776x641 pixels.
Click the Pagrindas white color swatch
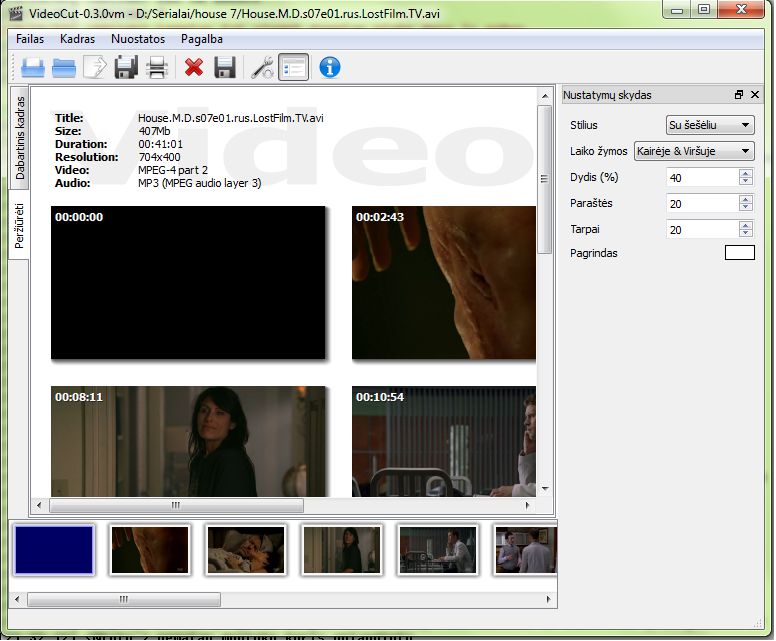click(x=739, y=252)
